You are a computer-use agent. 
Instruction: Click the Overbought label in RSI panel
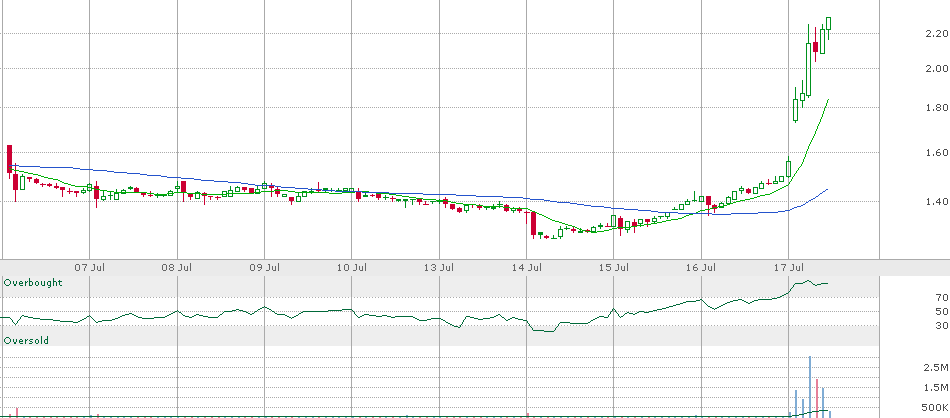[x=33, y=283]
